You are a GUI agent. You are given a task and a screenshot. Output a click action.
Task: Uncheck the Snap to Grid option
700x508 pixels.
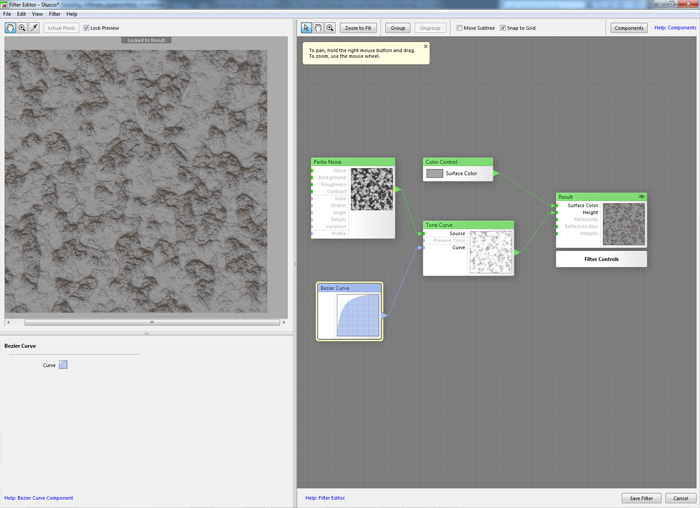click(503, 28)
